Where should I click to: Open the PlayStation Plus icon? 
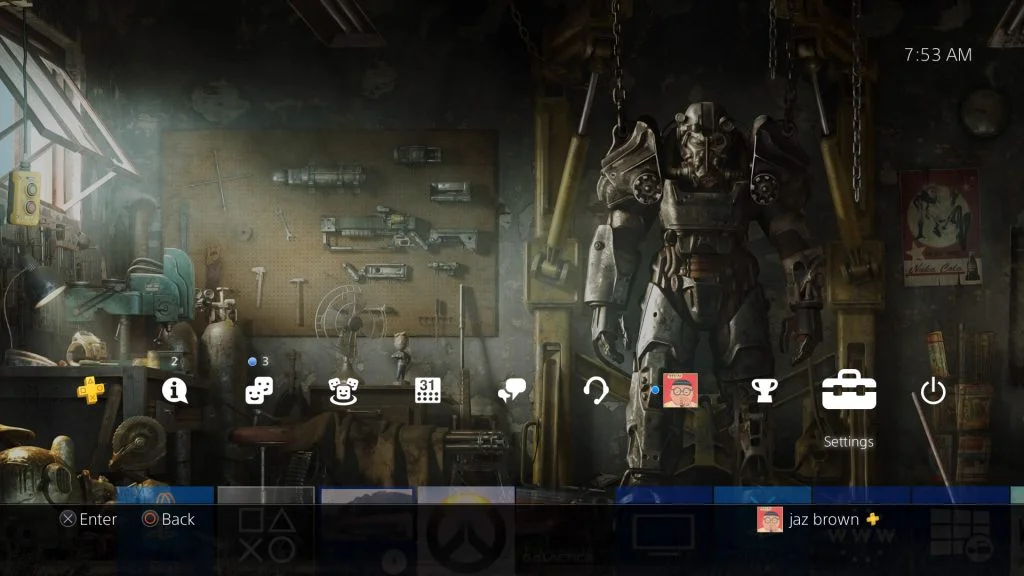(91, 391)
